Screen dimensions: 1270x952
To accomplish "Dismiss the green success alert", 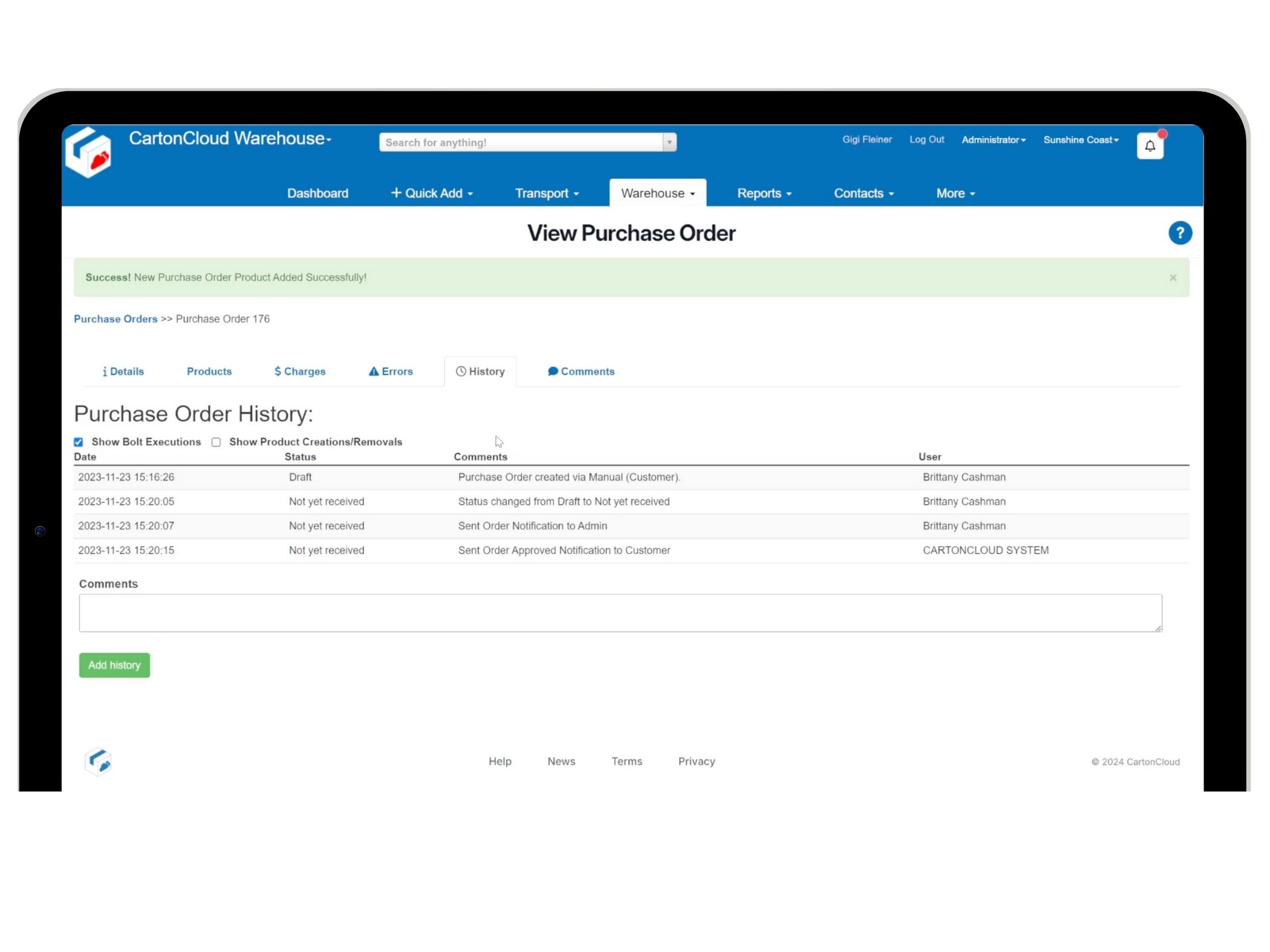I will pyautogui.click(x=1173, y=277).
